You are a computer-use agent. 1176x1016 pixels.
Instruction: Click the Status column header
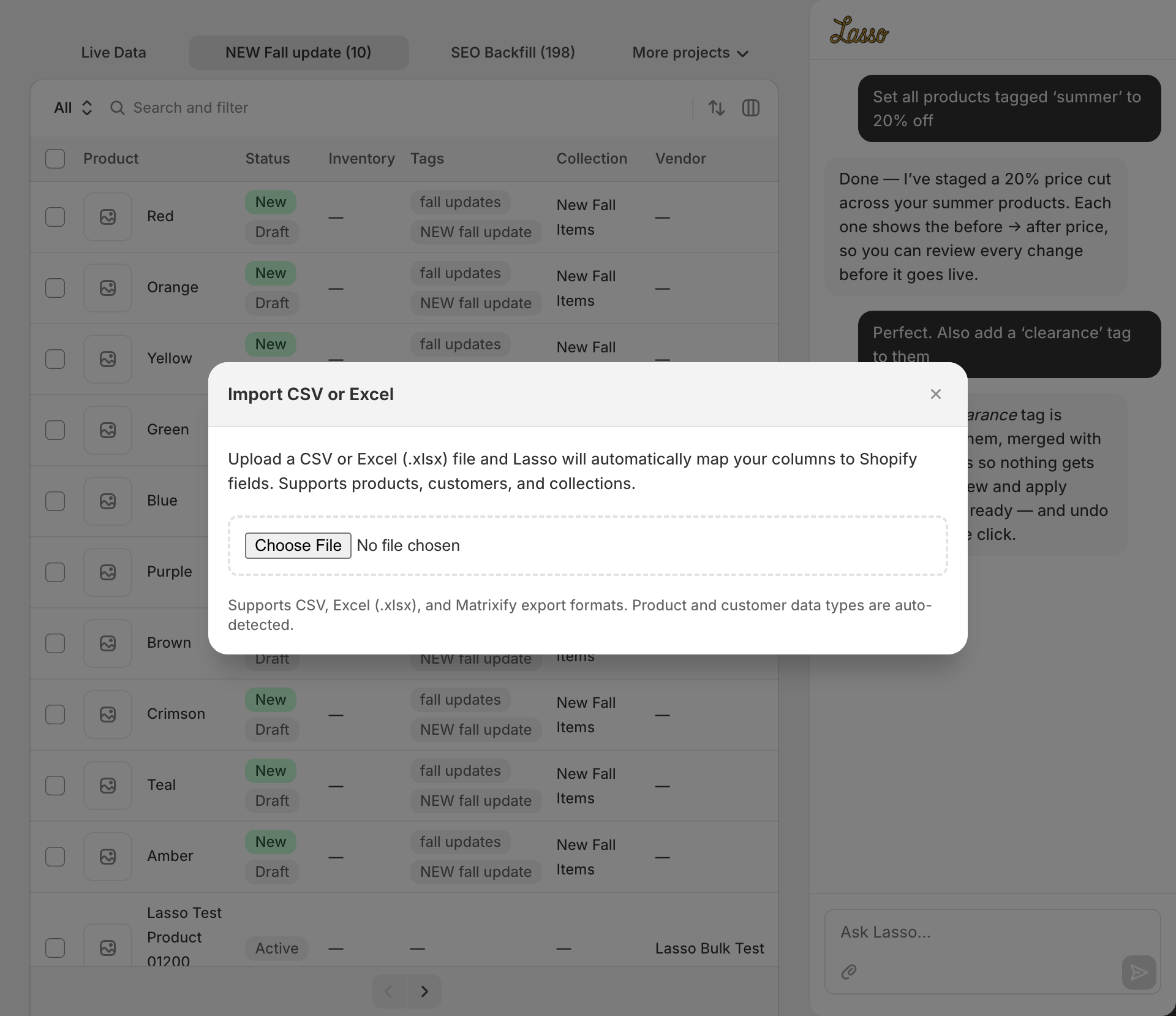point(268,159)
